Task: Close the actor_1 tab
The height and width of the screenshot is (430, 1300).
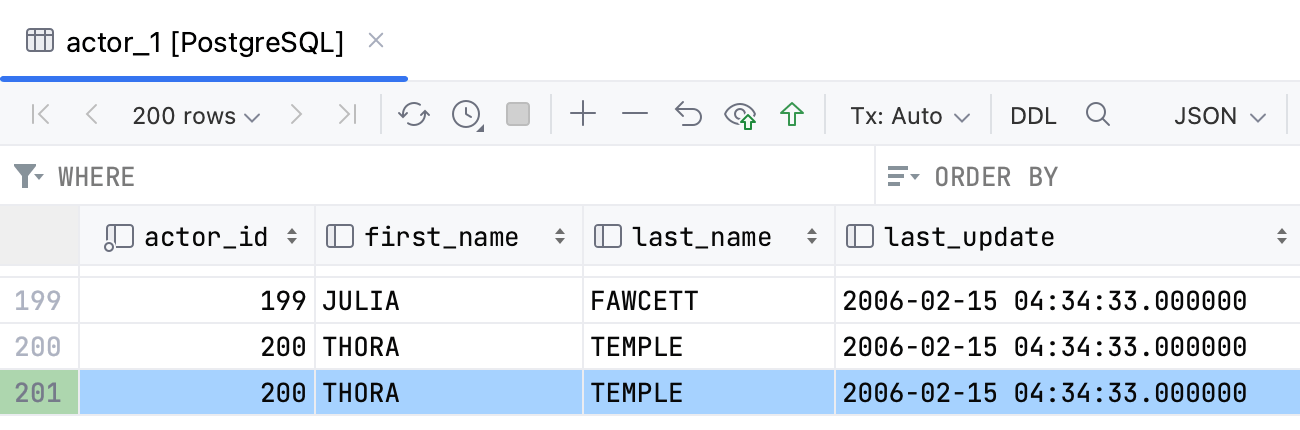Action: point(376,41)
